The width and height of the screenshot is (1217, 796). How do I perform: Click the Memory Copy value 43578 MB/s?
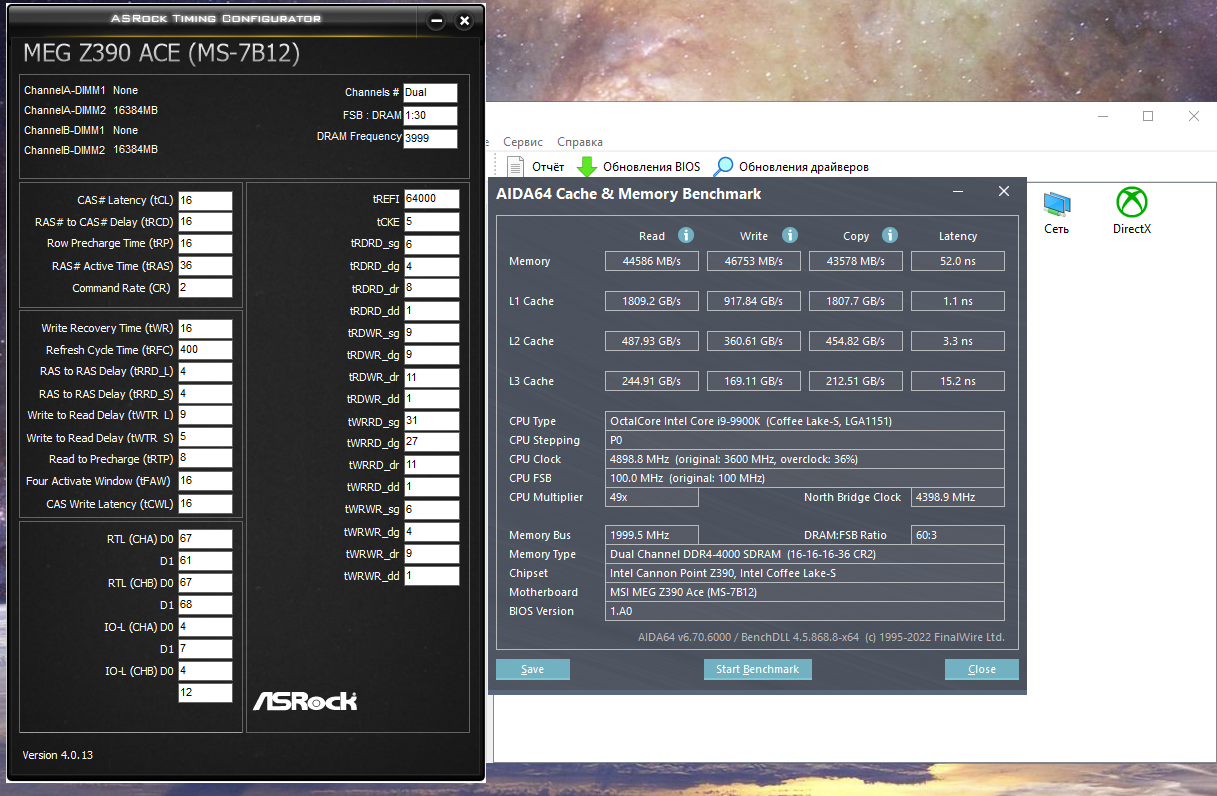(x=856, y=261)
